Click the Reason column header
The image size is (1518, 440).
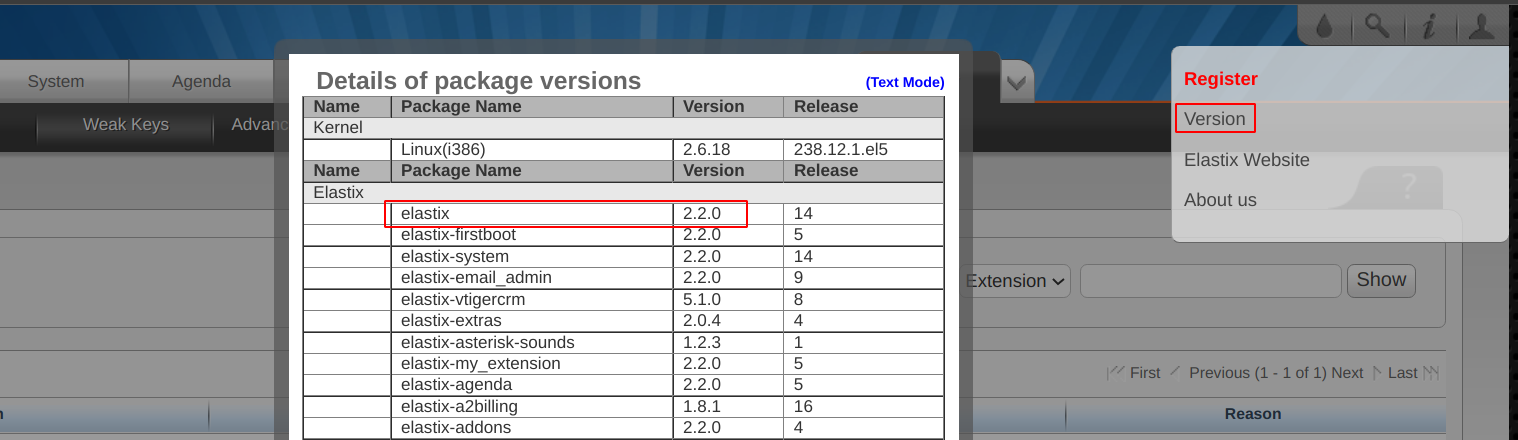pyautogui.click(x=1253, y=414)
